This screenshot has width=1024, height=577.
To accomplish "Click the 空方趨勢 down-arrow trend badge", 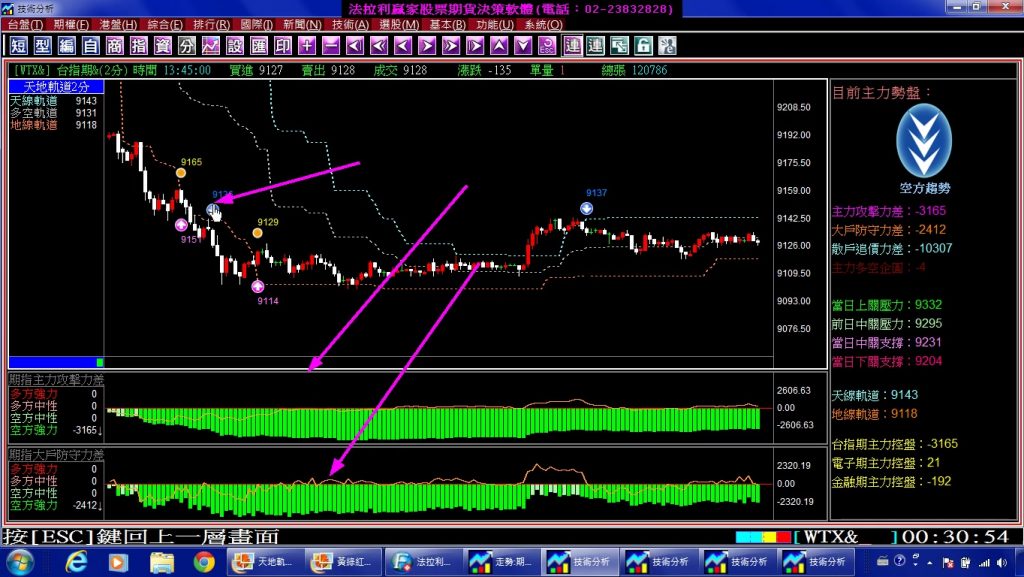I will (924, 141).
